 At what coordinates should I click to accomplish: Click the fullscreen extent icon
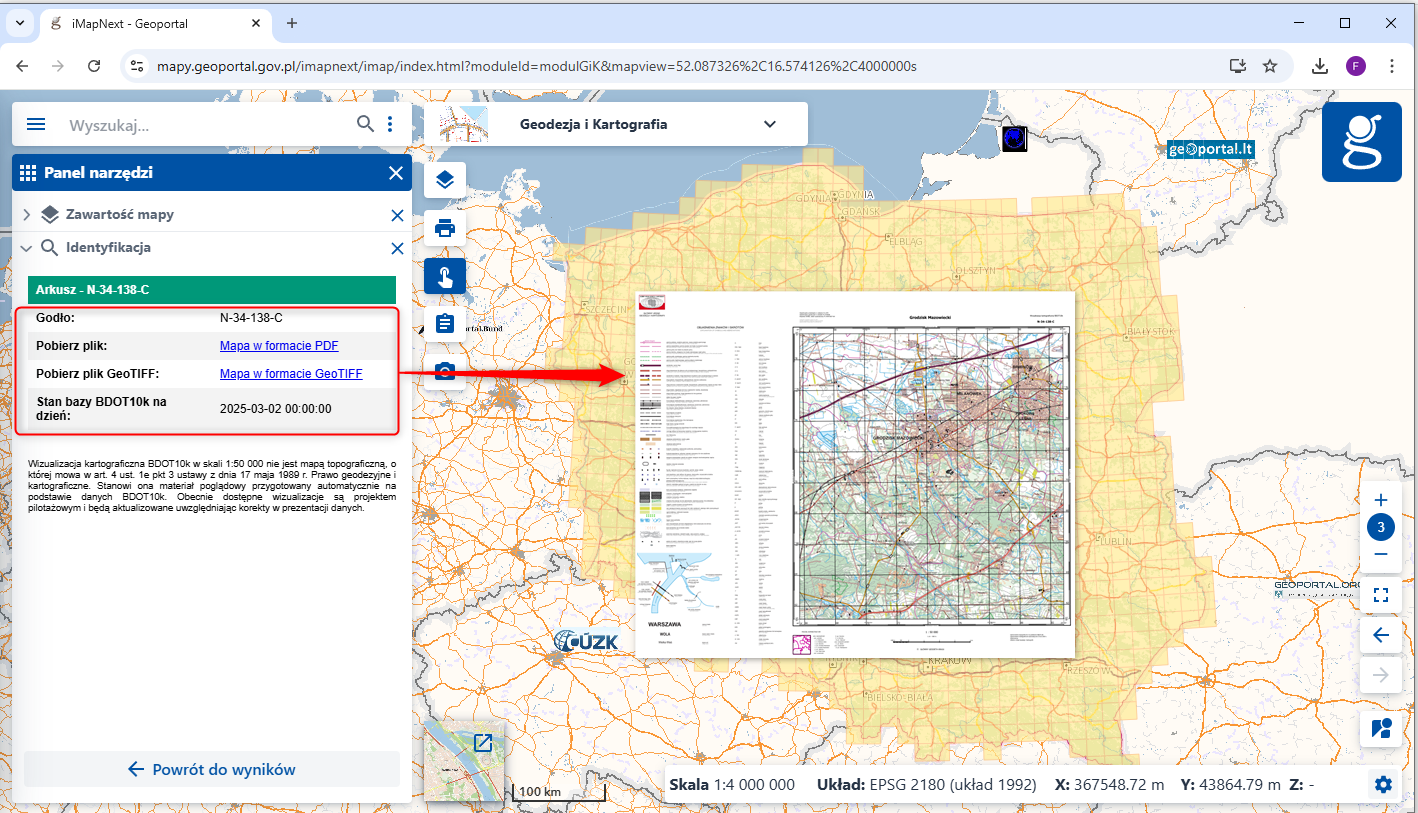click(x=1381, y=596)
